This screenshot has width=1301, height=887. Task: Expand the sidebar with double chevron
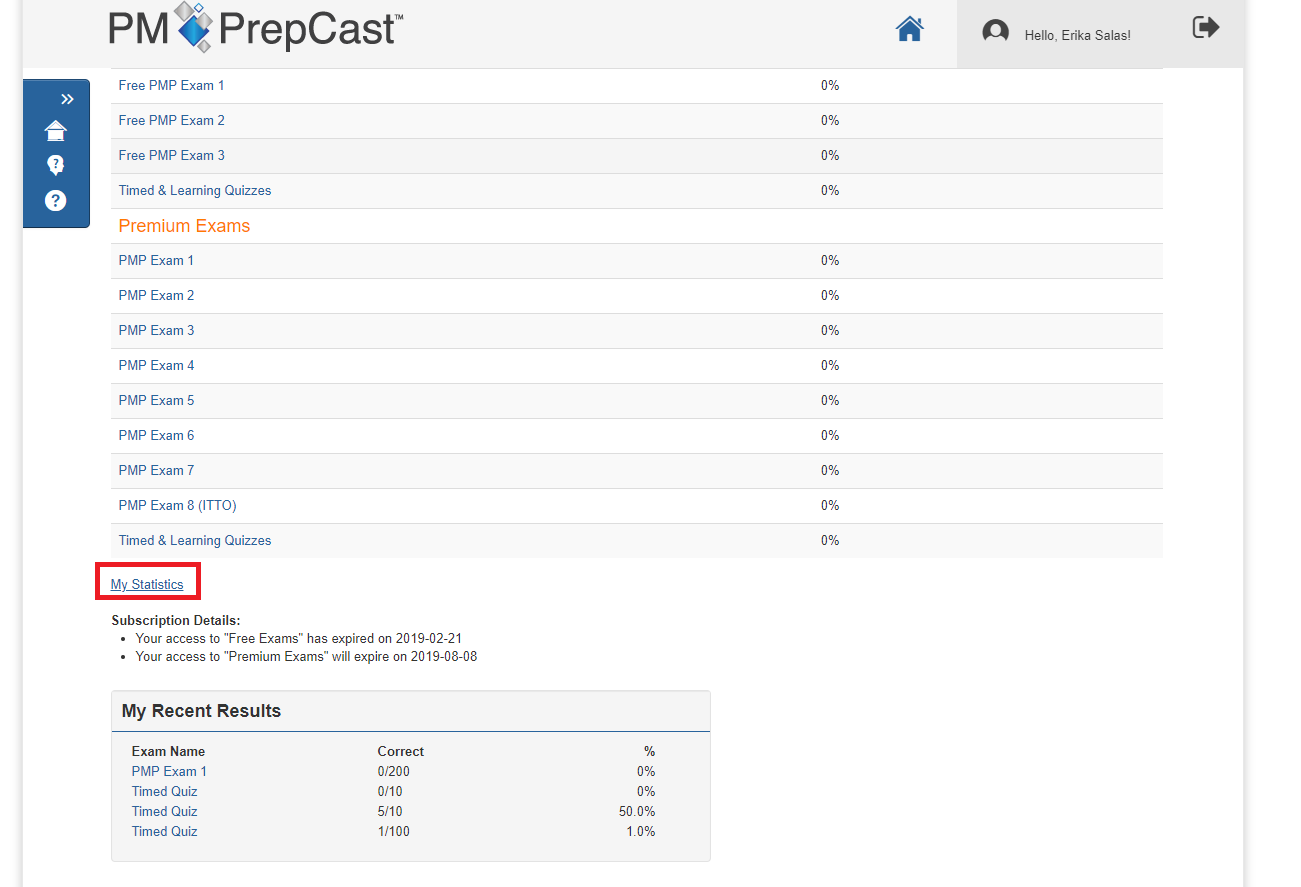click(x=67, y=99)
